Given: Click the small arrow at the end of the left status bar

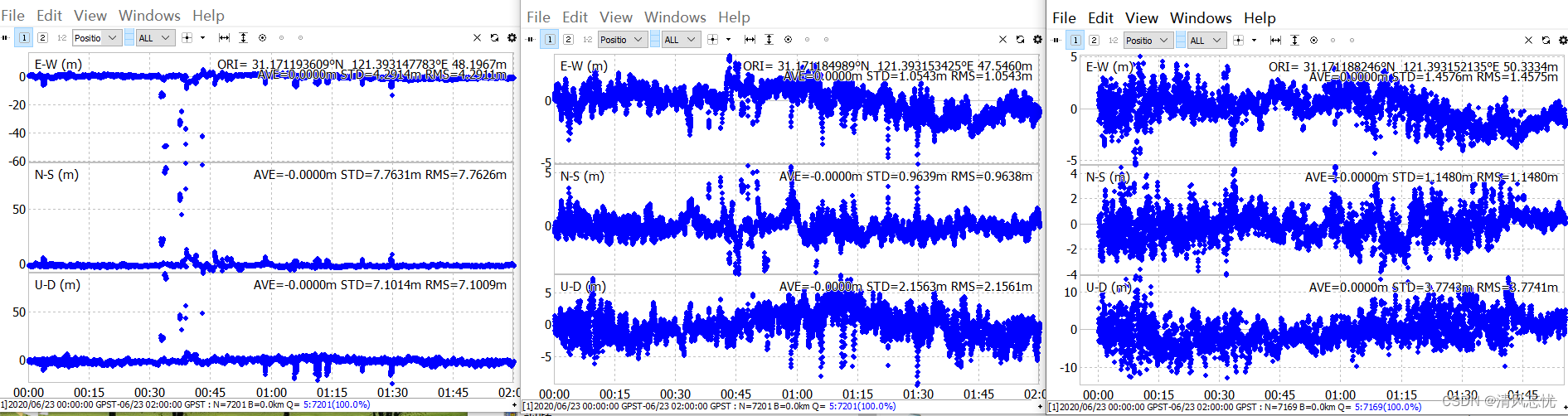Looking at the screenshot, I should click(515, 405).
